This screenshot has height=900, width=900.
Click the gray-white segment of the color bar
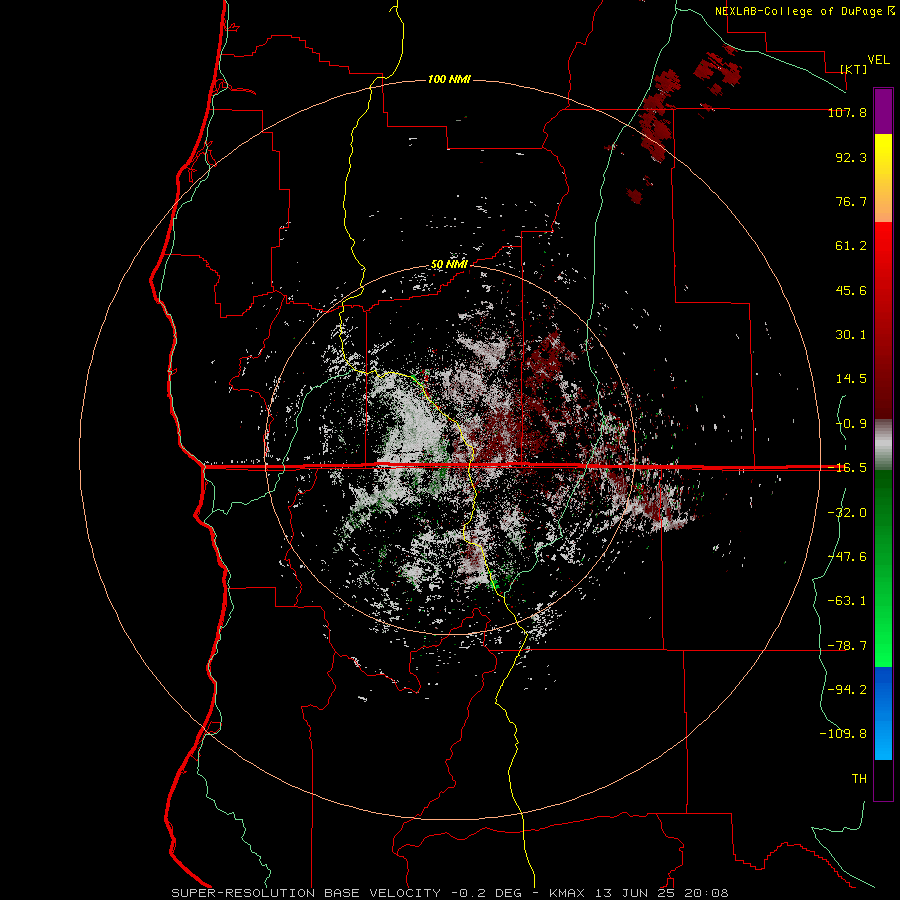tap(883, 445)
